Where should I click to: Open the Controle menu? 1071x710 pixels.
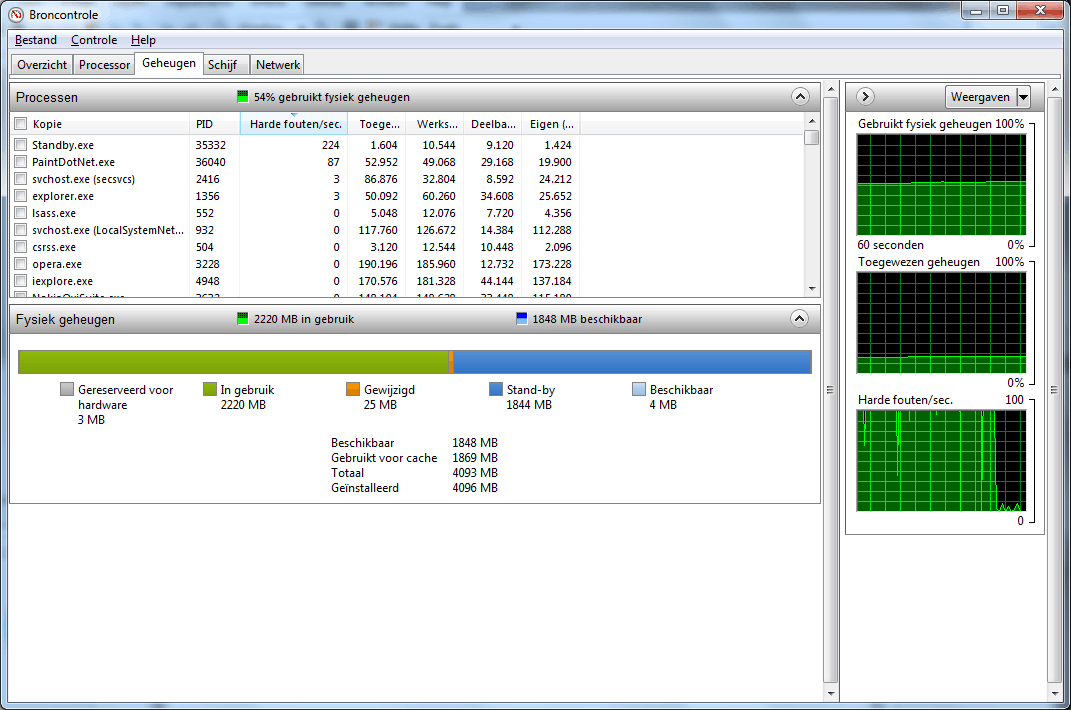coord(94,40)
